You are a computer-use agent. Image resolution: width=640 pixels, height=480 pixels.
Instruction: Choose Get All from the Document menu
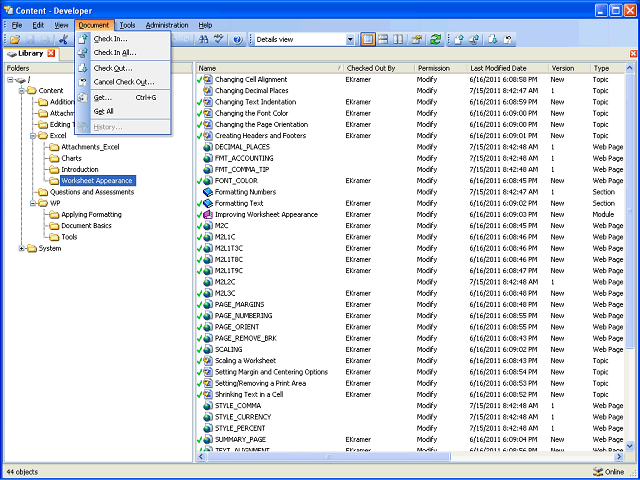(x=122, y=111)
